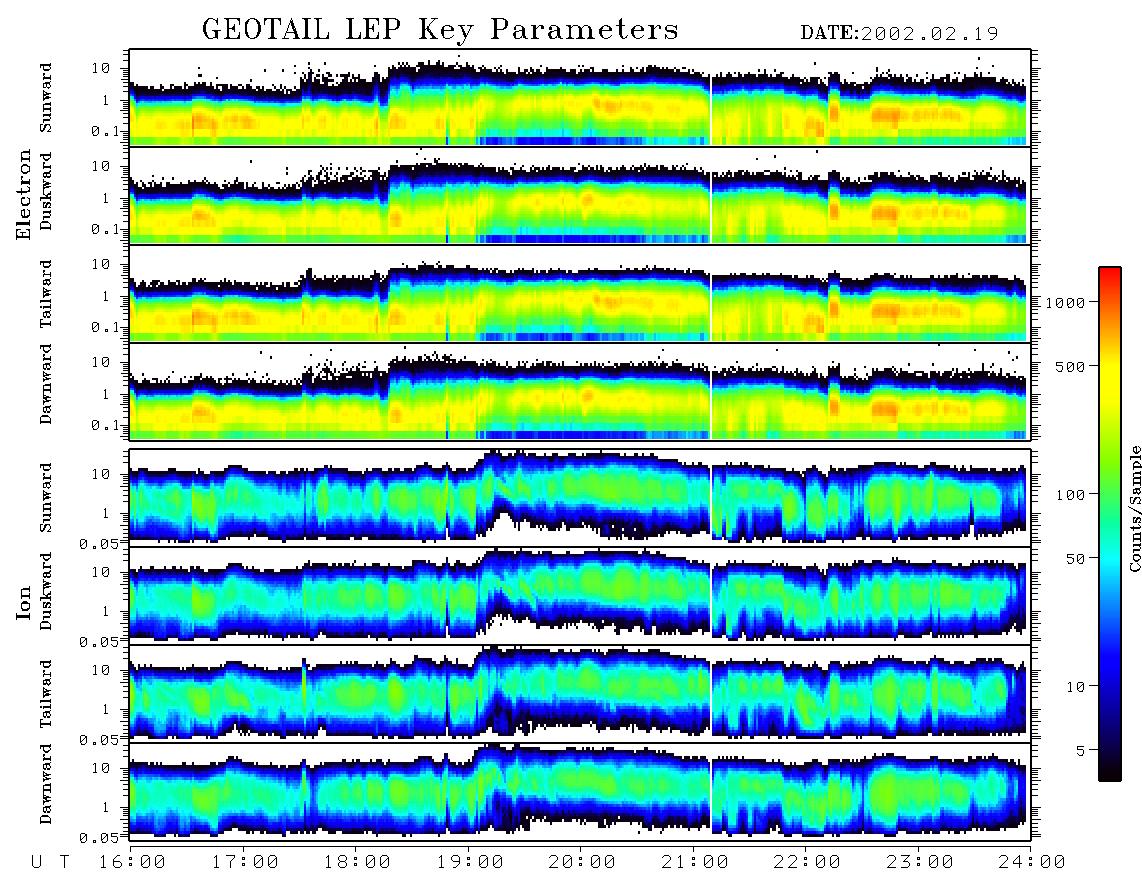Click the 23:00 time tick label
The image size is (1142, 880).
919,862
